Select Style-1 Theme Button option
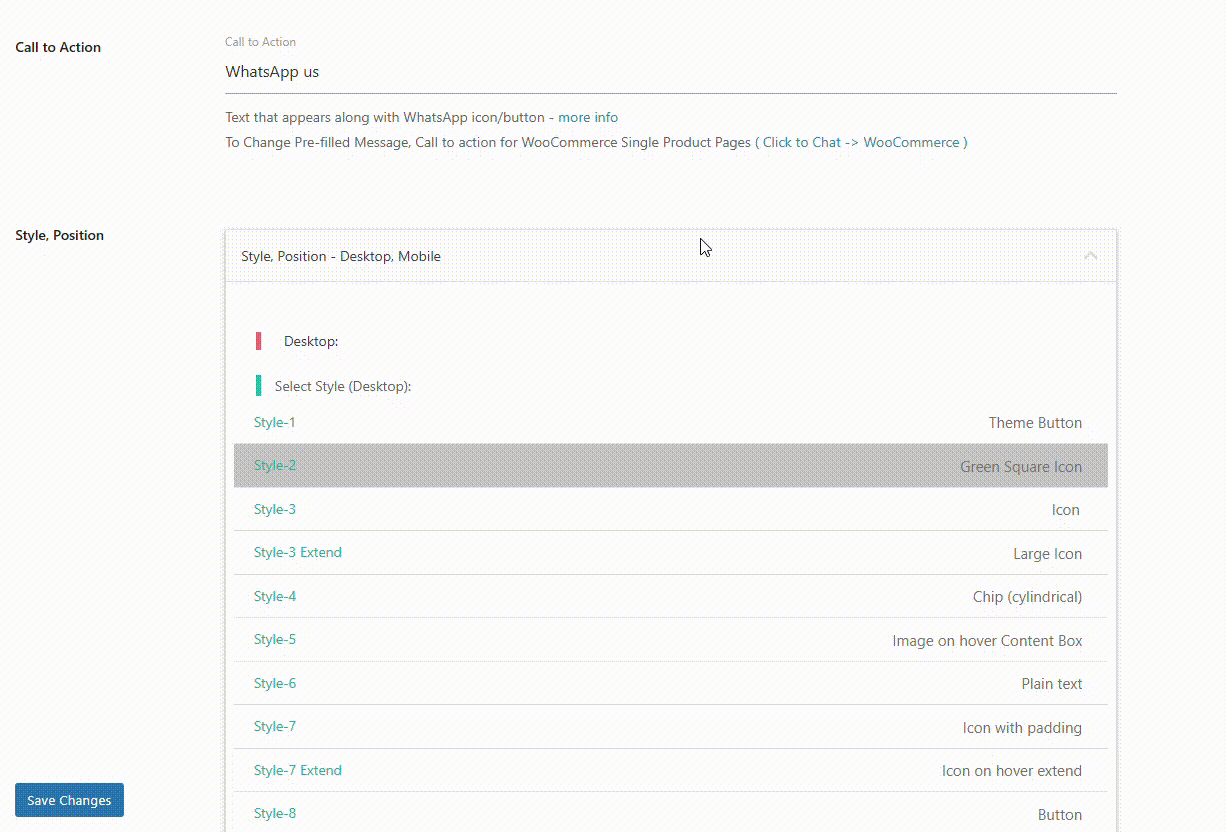The image size is (1226, 832). tap(670, 423)
